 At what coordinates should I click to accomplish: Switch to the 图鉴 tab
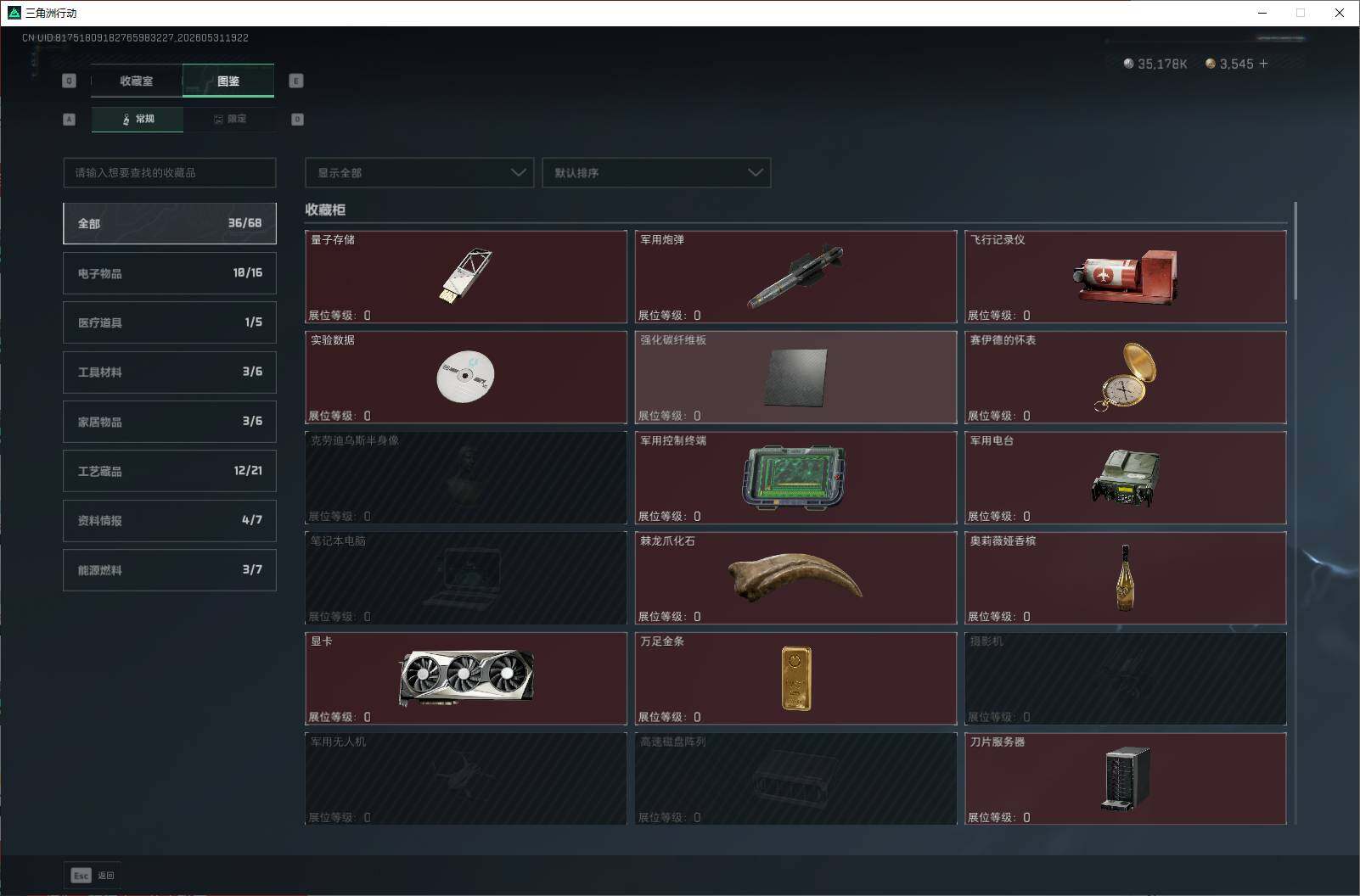[x=228, y=81]
